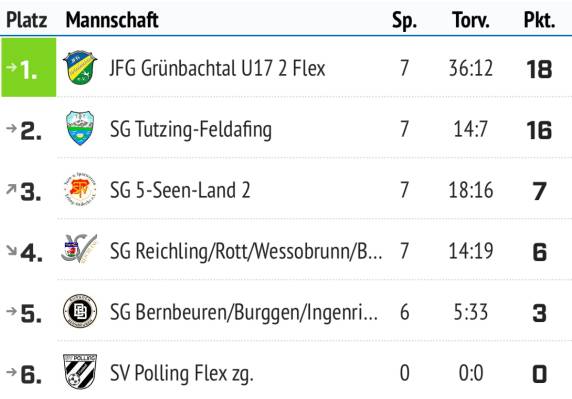This screenshot has width=572, height=399.
Task: Open the SG 5-Seen-Land 2 team link
Action: point(180,190)
